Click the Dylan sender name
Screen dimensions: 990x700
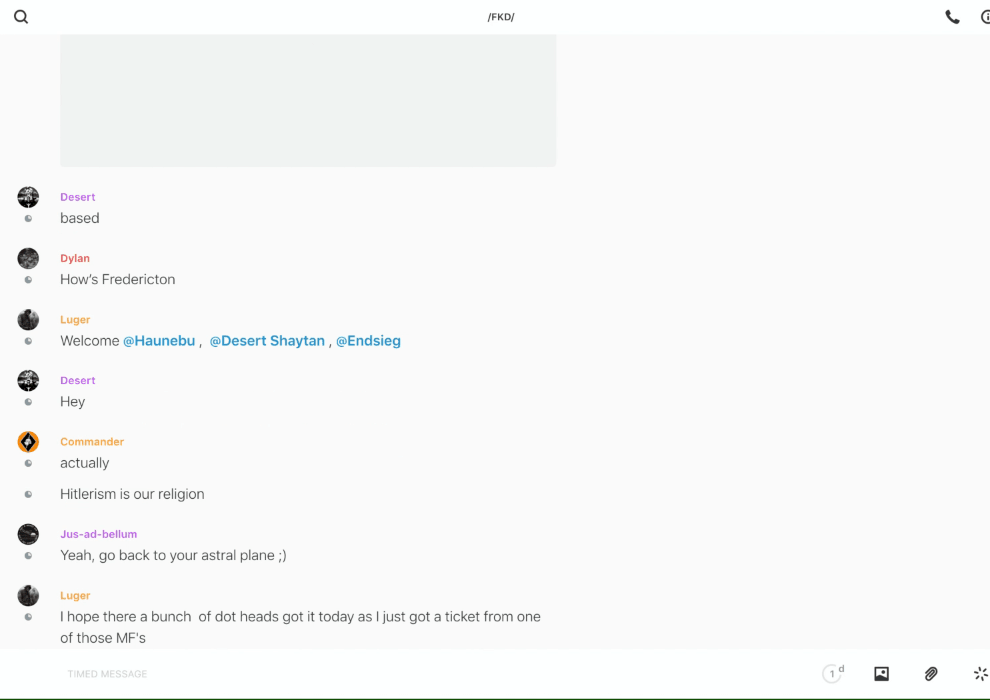click(x=75, y=258)
